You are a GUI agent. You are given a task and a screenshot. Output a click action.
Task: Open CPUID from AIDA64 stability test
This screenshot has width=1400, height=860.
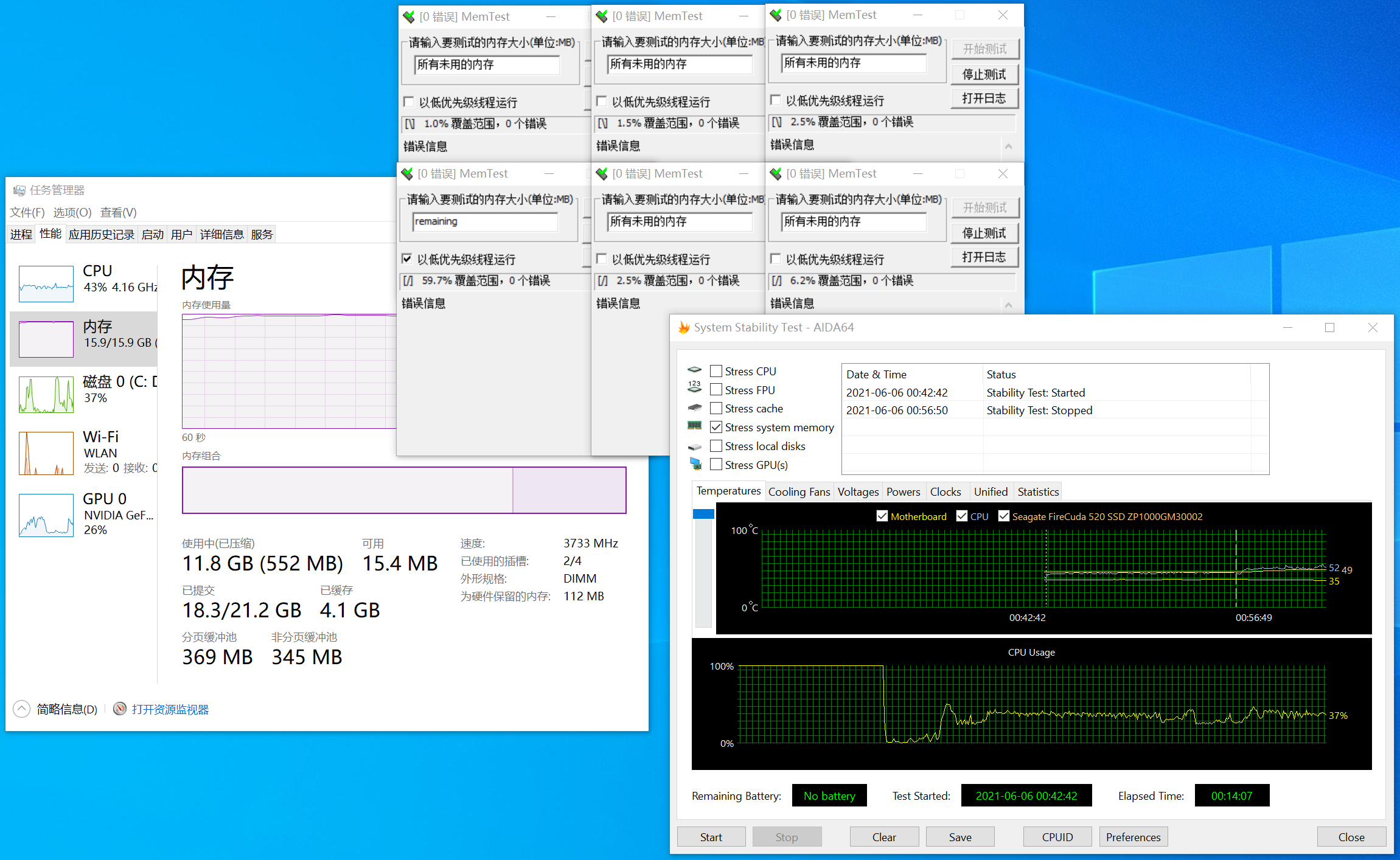pyautogui.click(x=1057, y=837)
